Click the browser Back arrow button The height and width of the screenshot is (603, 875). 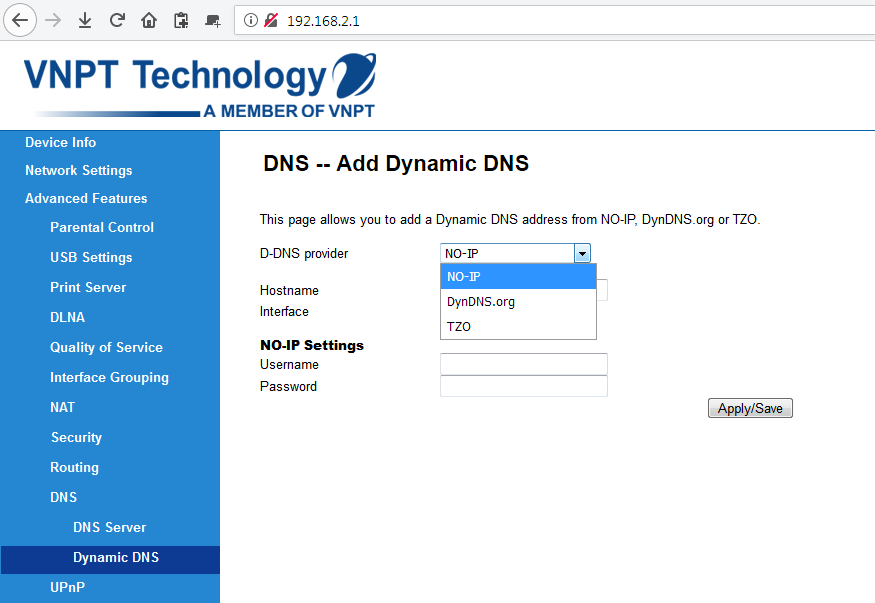[20, 21]
